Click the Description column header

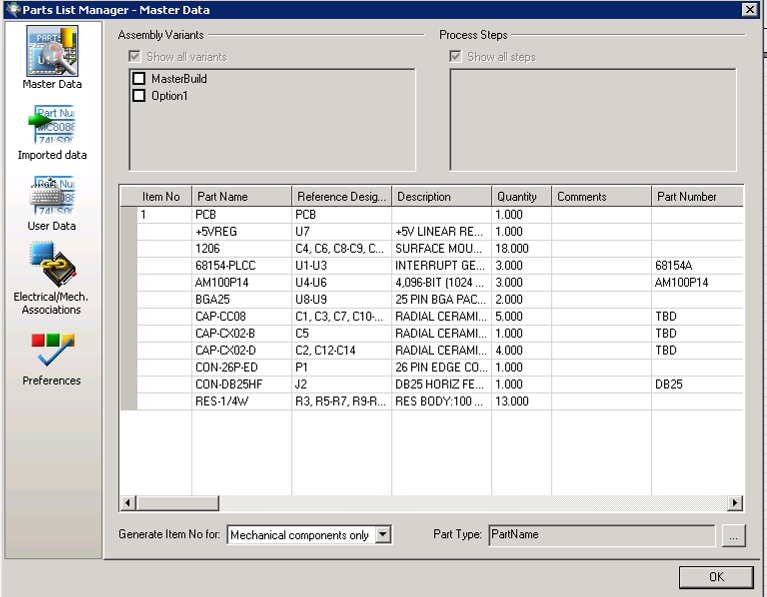click(x=441, y=197)
